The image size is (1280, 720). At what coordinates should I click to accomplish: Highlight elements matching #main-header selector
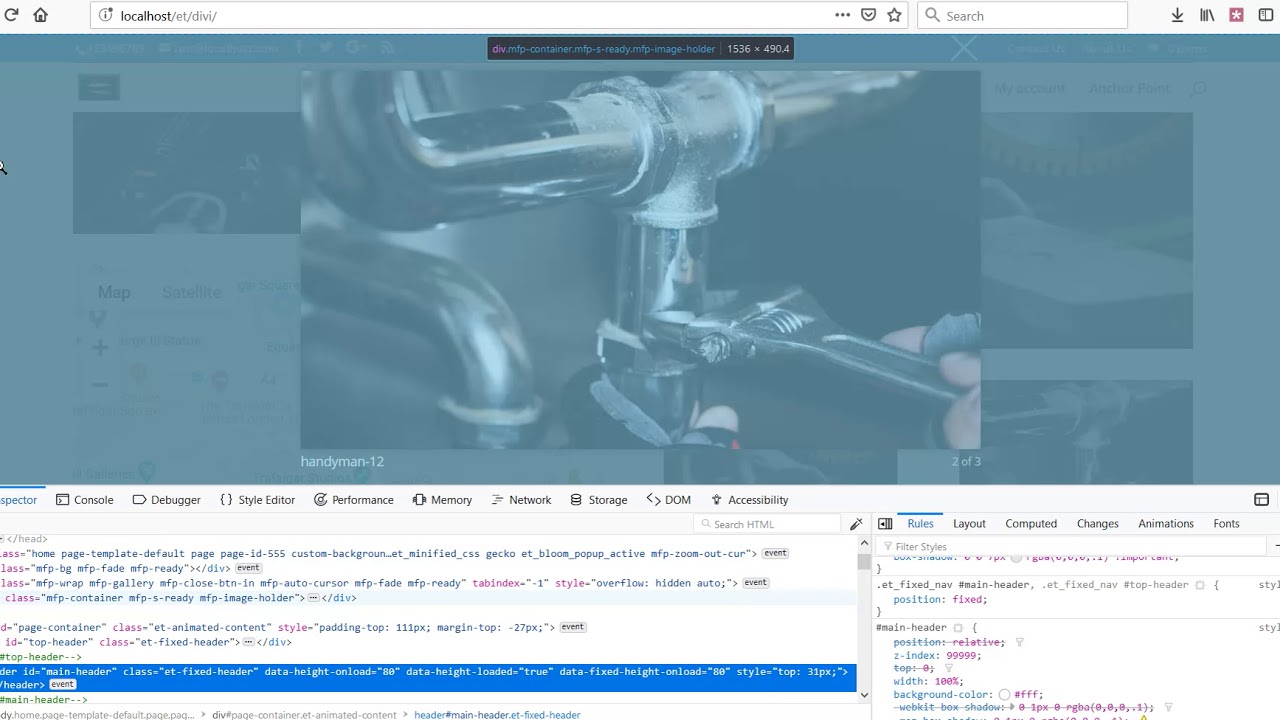[957, 628]
